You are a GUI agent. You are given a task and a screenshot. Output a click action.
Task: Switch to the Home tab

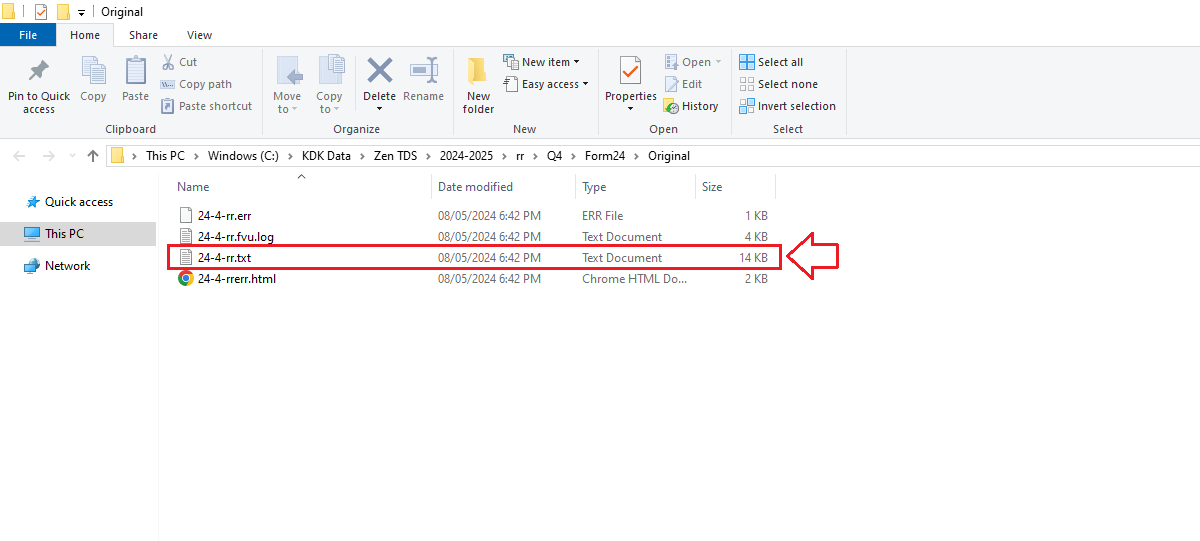pos(85,35)
